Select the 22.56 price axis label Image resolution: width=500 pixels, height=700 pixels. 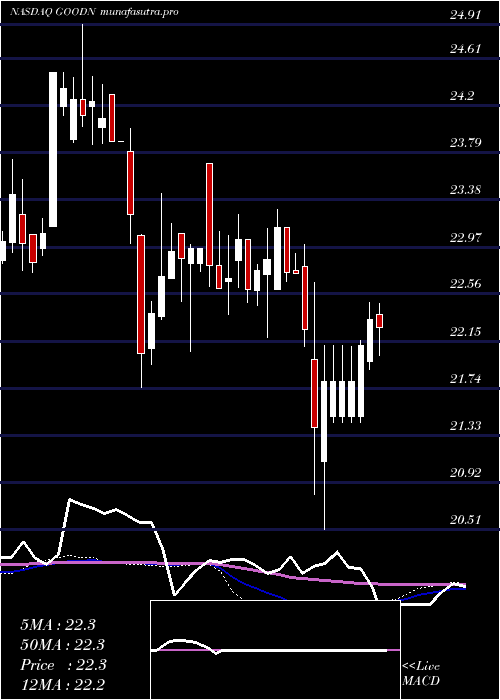click(465, 284)
